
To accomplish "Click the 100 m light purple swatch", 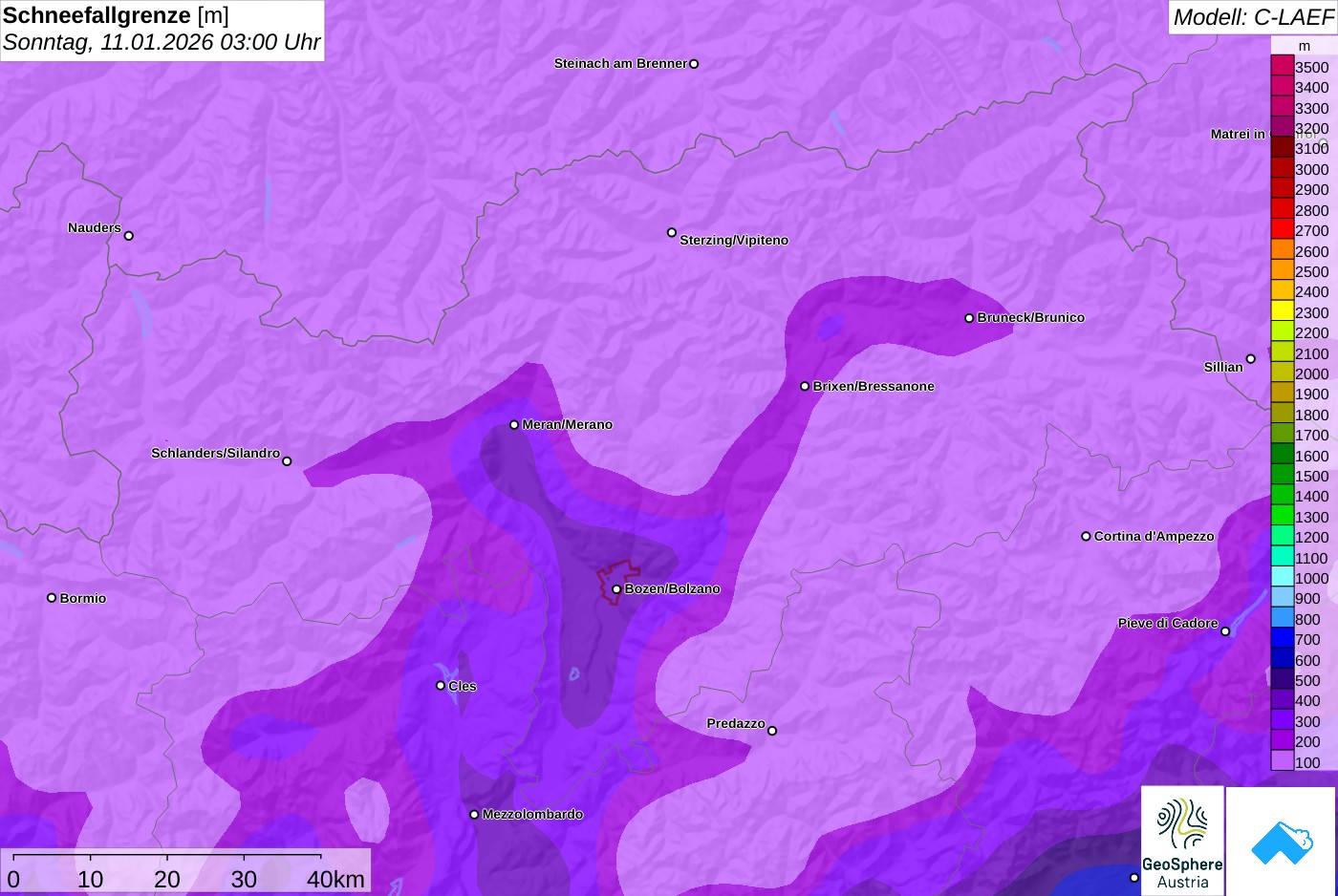I will coord(1282,760).
